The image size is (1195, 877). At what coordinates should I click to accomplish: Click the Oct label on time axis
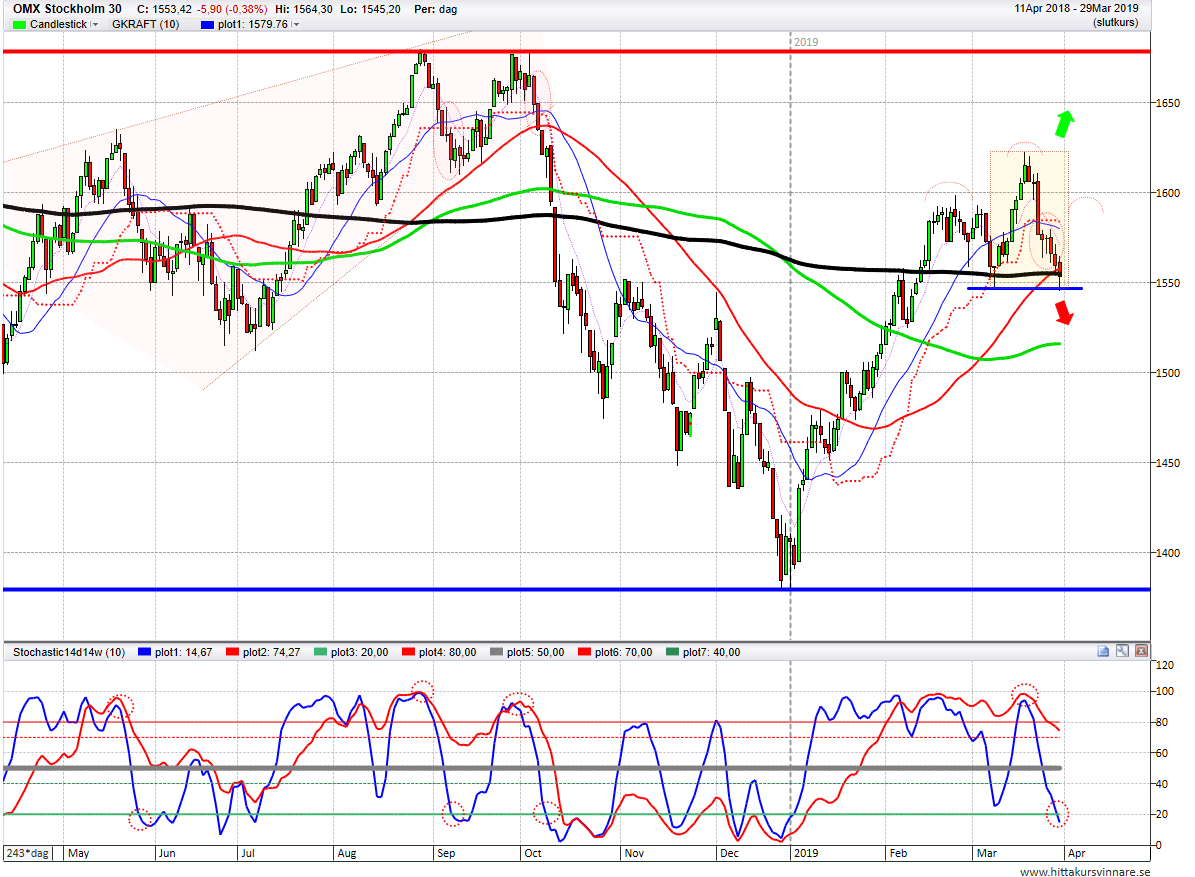533,853
